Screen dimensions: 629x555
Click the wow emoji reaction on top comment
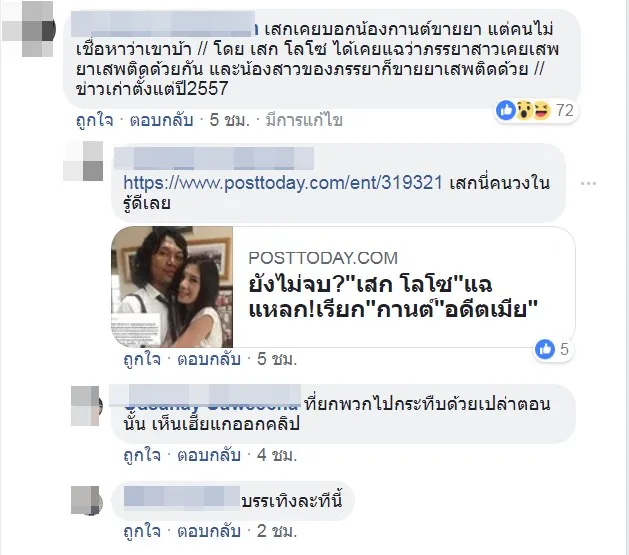click(x=523, y=110)
